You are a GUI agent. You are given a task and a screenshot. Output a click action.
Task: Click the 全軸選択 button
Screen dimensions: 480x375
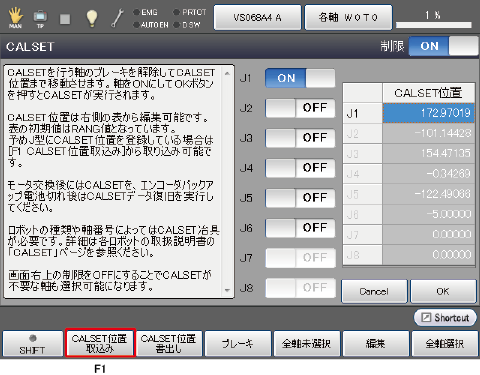[x=445, y=344]
